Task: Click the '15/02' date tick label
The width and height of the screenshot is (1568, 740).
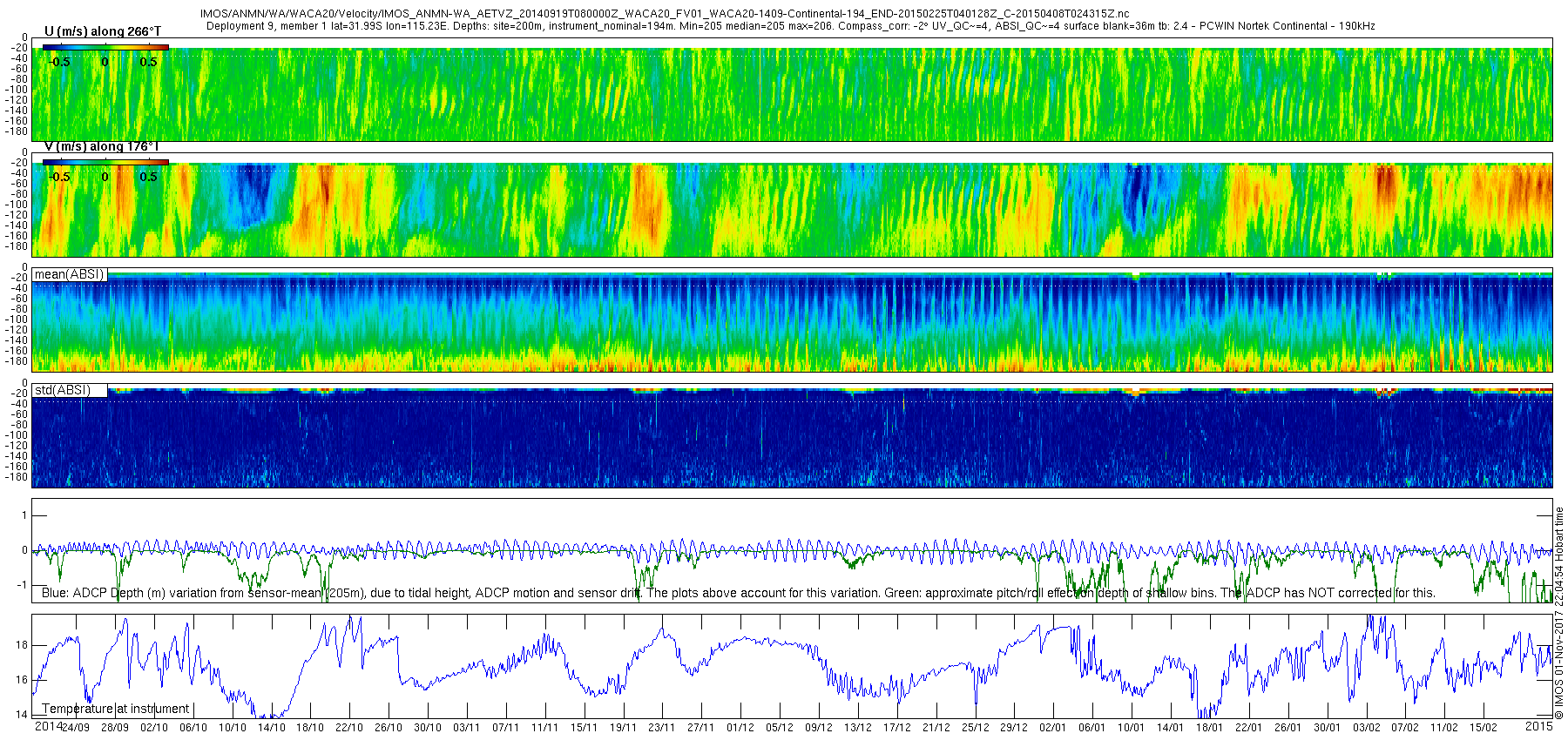Action: click(x=1484, y=728)
